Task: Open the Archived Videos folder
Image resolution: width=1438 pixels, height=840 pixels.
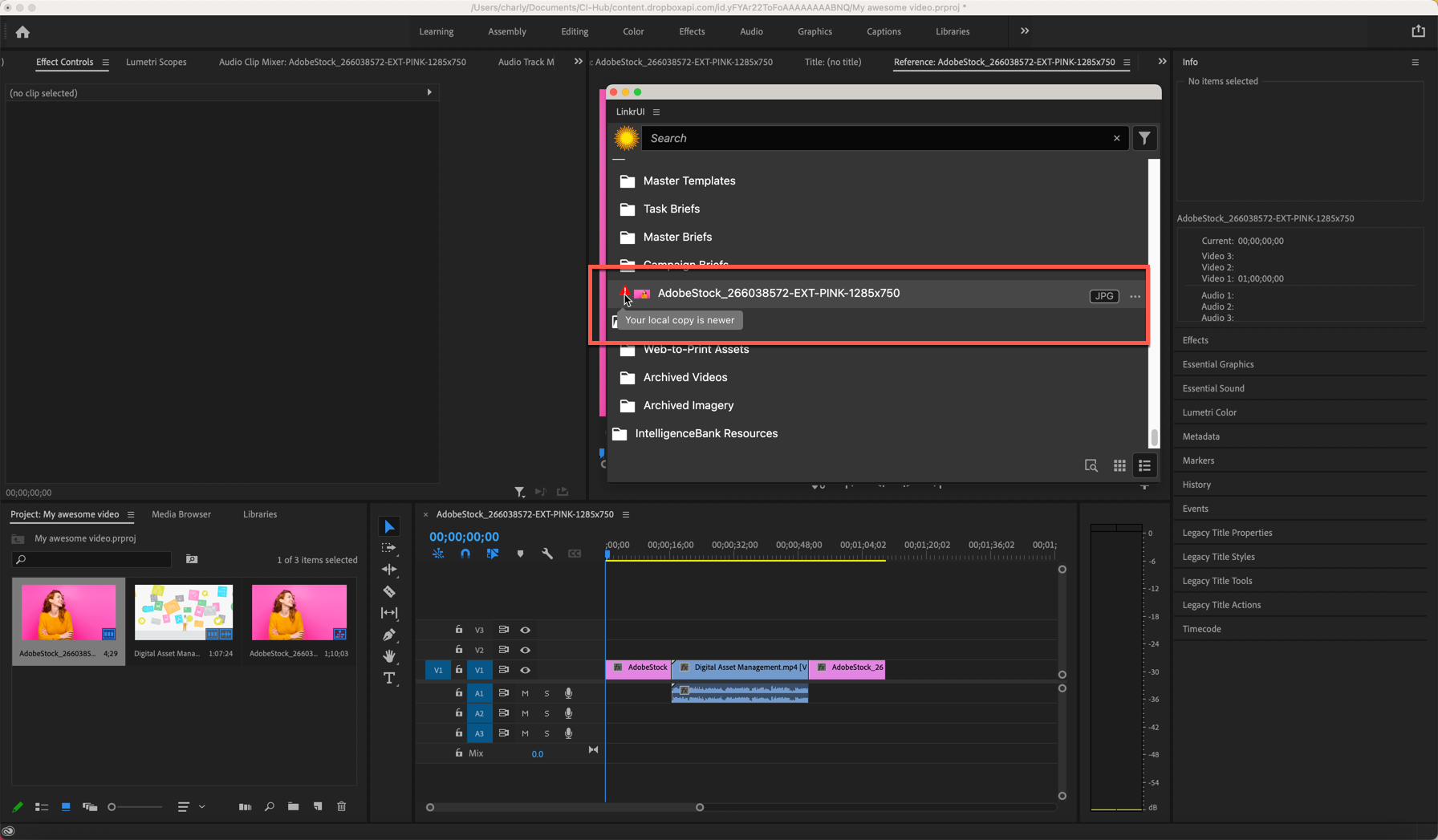Action: [684, 377]
